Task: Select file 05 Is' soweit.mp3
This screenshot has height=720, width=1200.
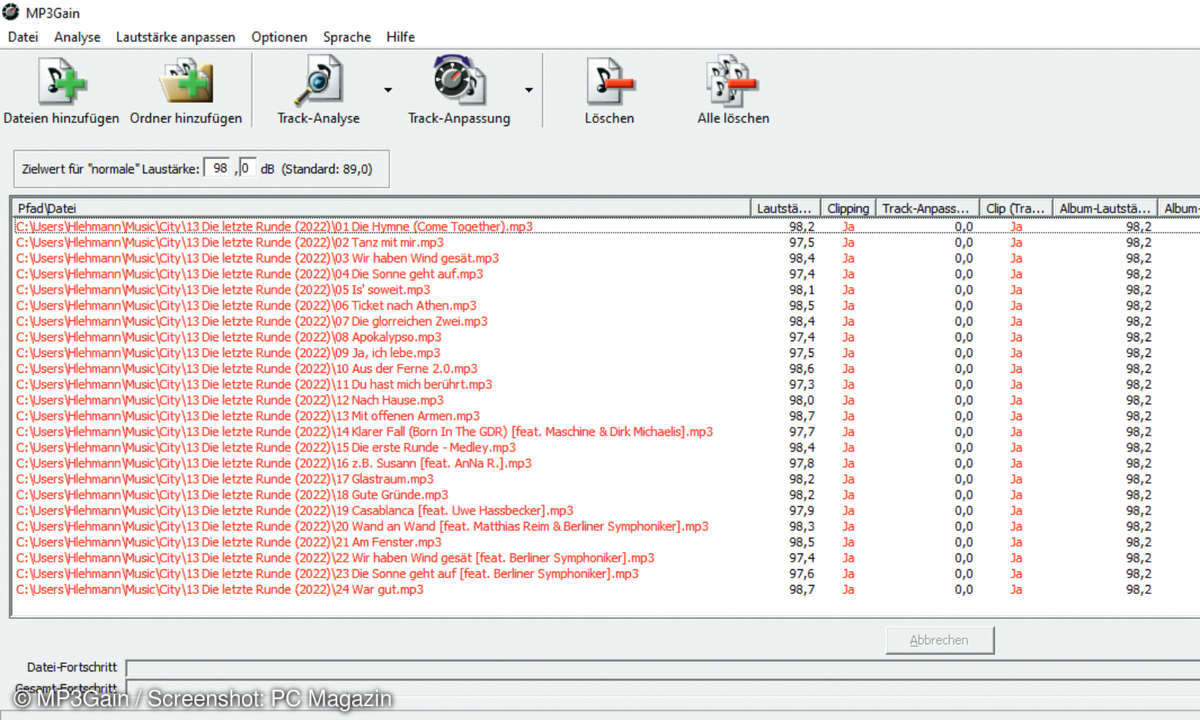Action: tap(223, 290)
